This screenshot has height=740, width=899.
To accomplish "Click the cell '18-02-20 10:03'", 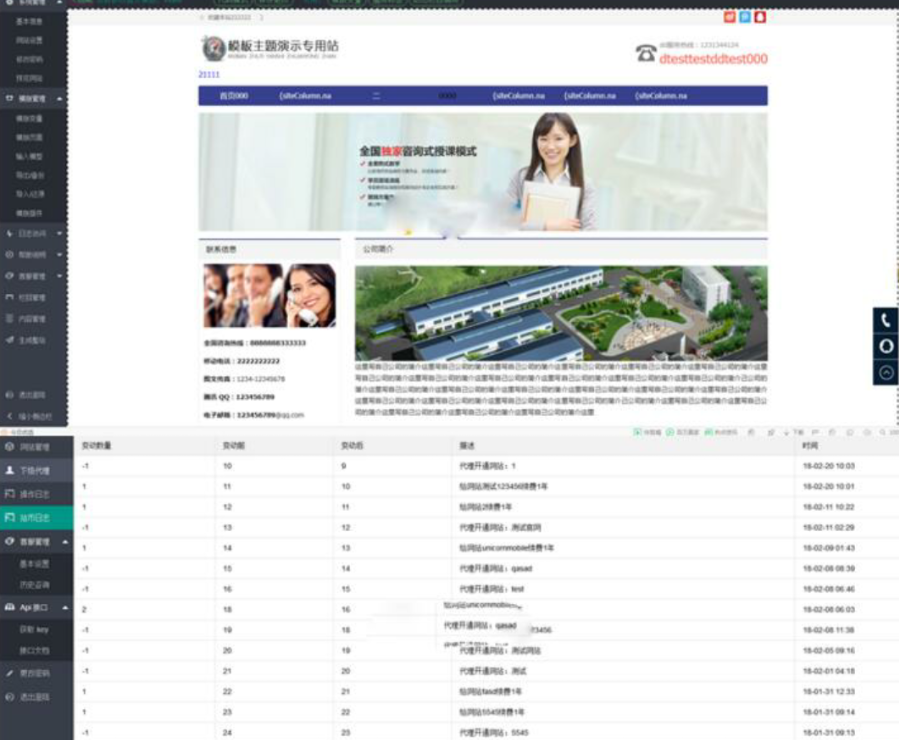I will point(828,466).
